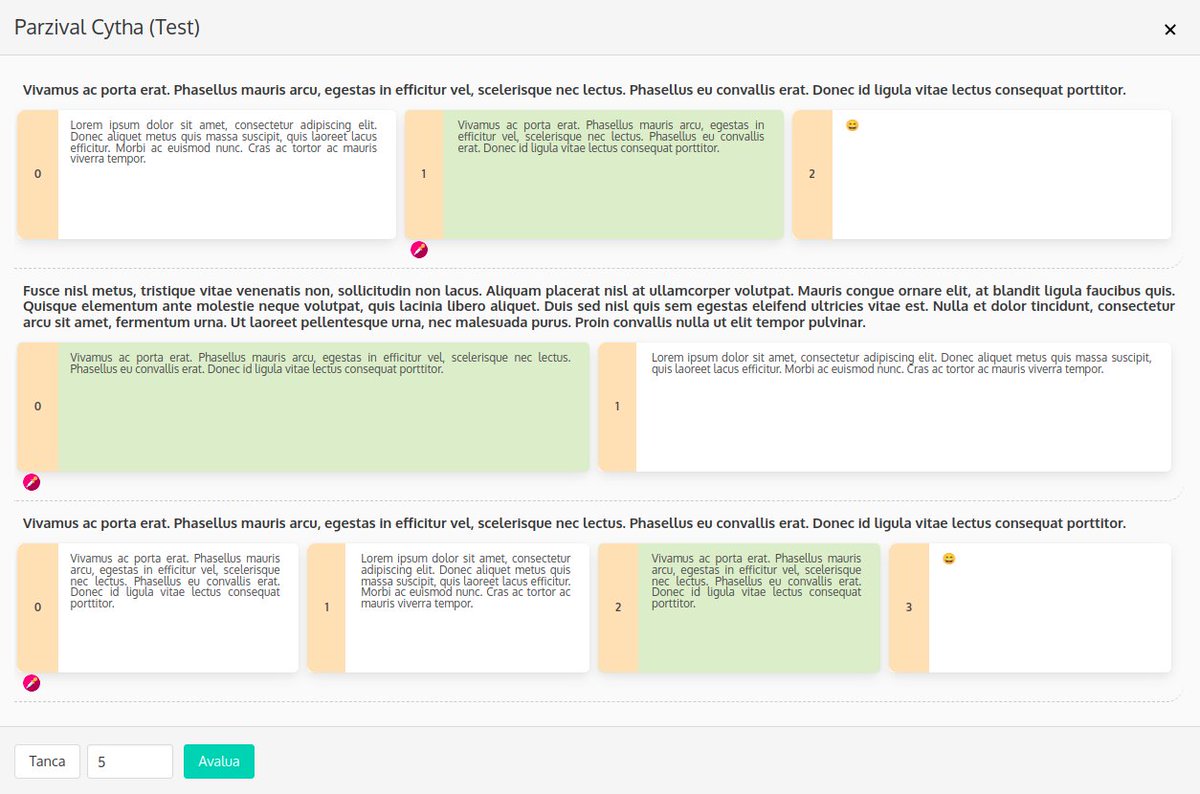Click the pen icon under the Fusce nisl metus answers

[x=31, y=482]
